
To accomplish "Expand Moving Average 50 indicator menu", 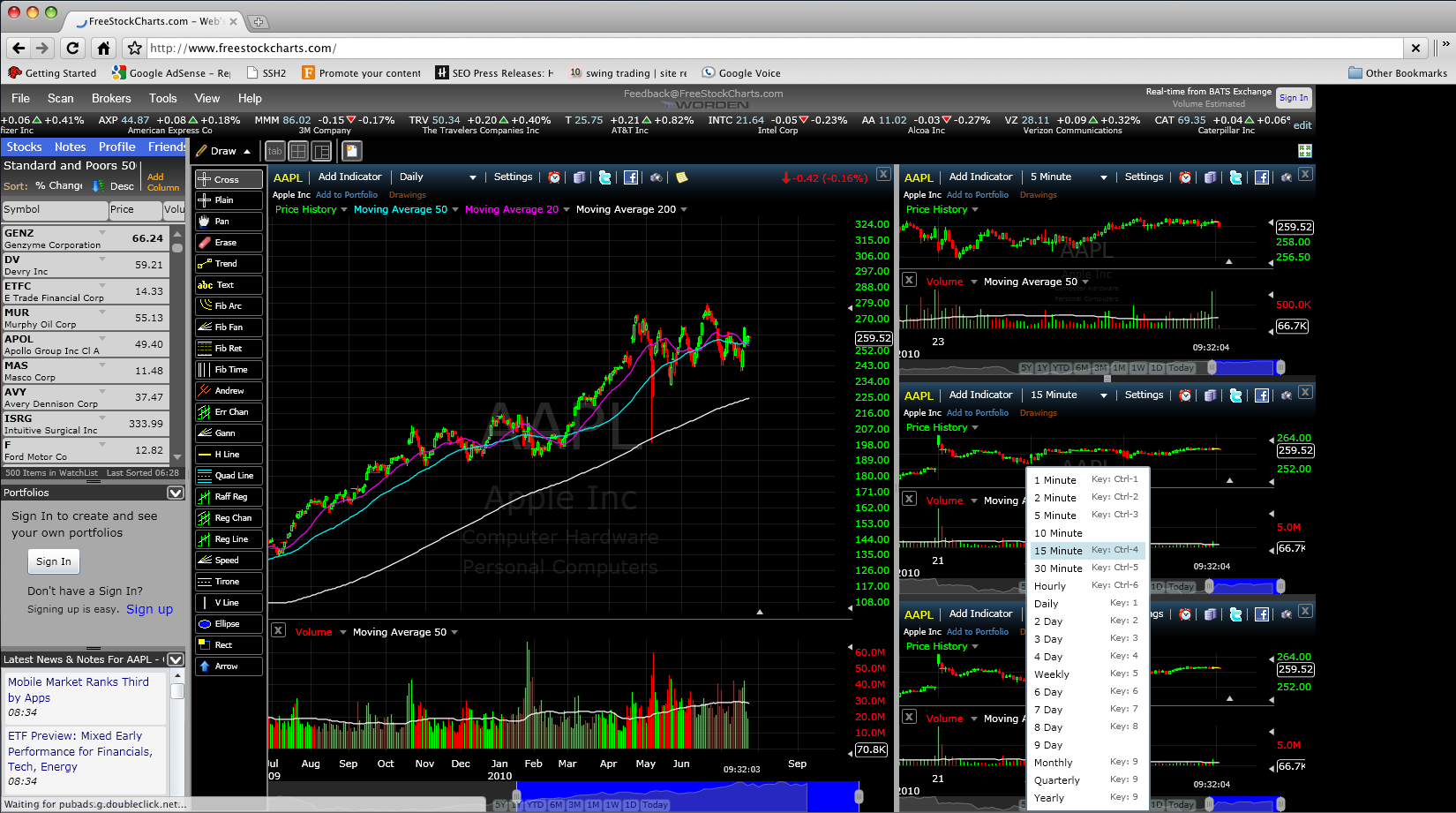I will (455, 210).
